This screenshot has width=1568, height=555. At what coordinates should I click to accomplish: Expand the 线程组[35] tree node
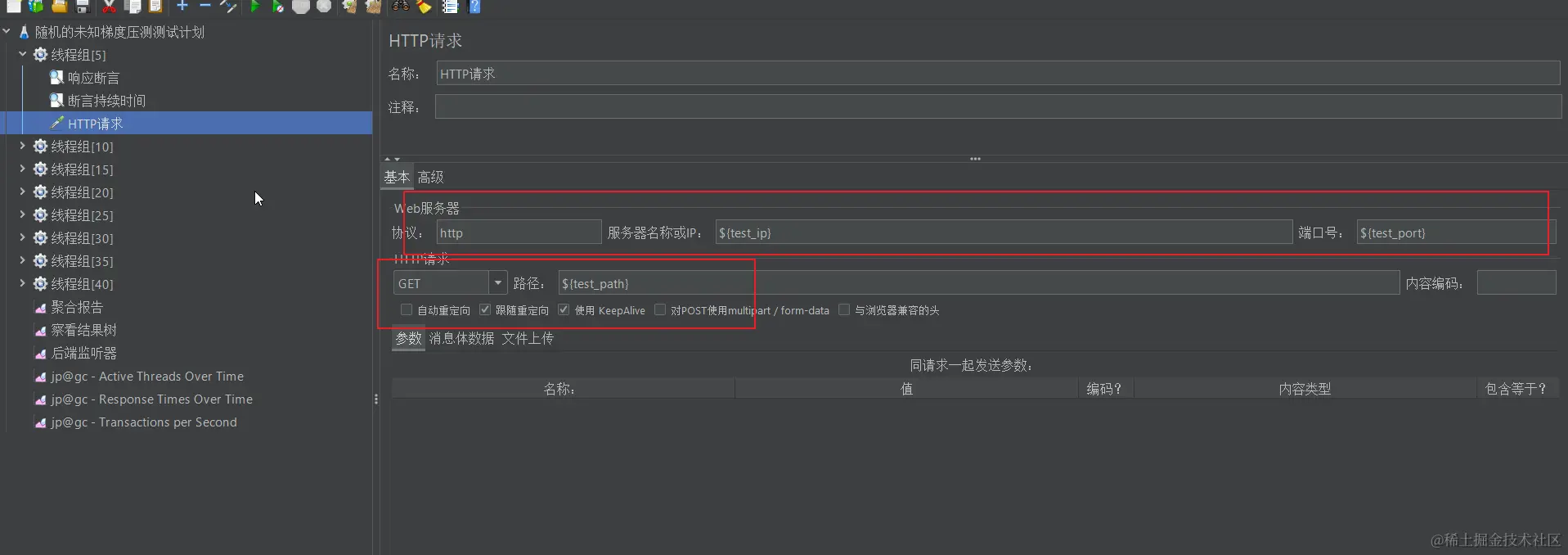(23, 260)
